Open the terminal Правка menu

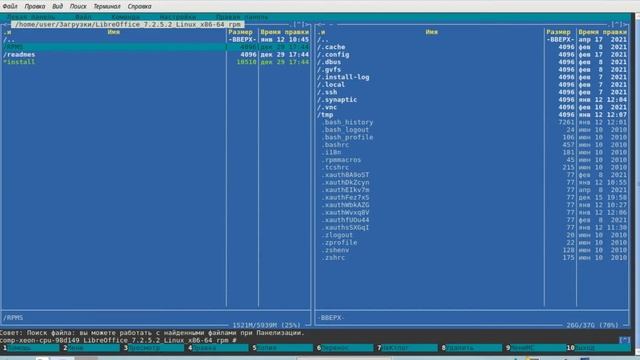[35, 7]
